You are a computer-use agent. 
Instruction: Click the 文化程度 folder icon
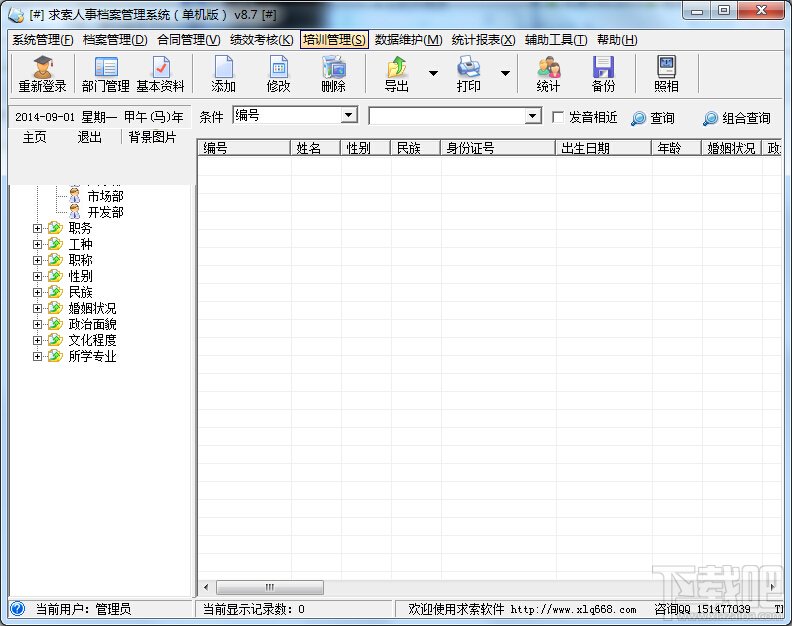click(x=55, y=340)
